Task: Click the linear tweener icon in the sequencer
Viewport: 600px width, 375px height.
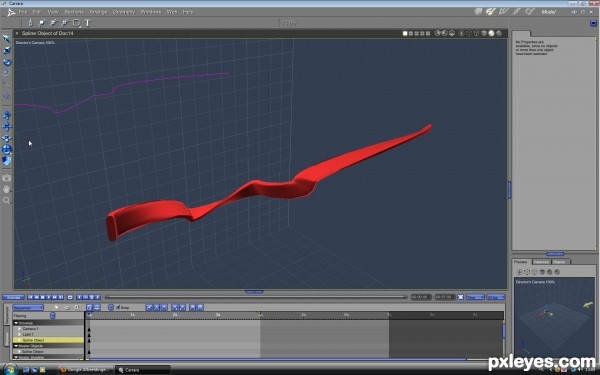Action: tap(149, 308)
